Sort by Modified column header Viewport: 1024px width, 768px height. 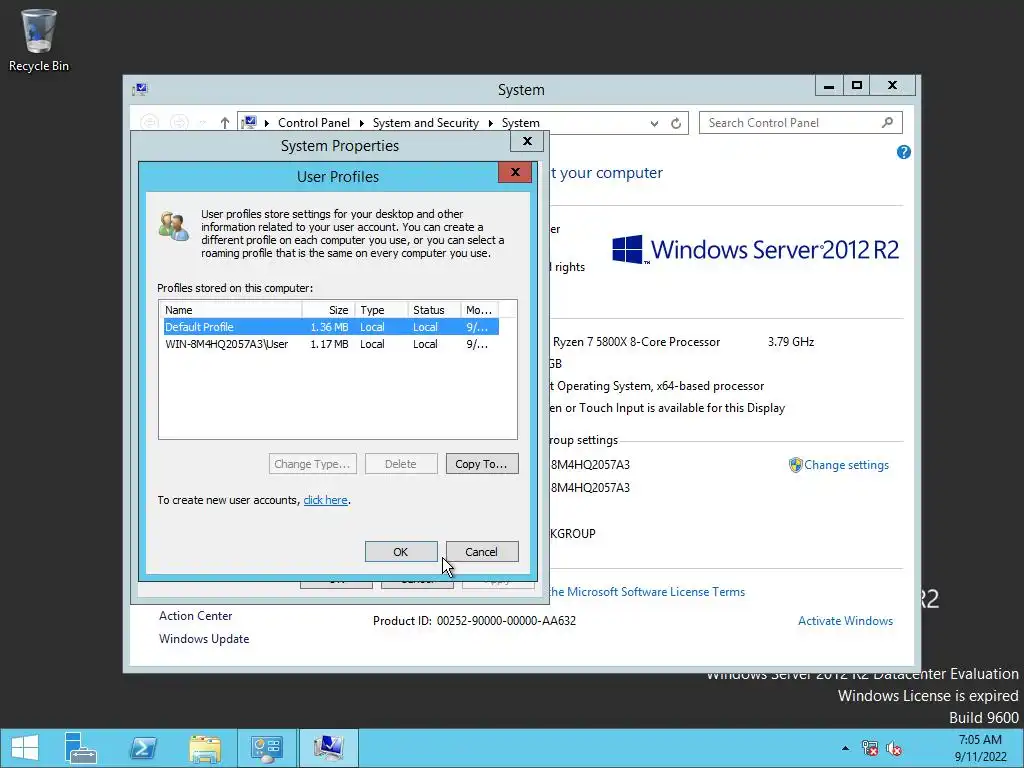point(480,310)
